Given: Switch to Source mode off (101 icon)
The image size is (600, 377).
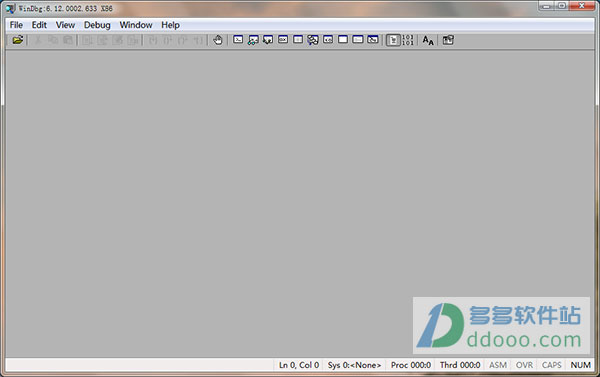Looking at the screenshot, I should coord(408,40).
